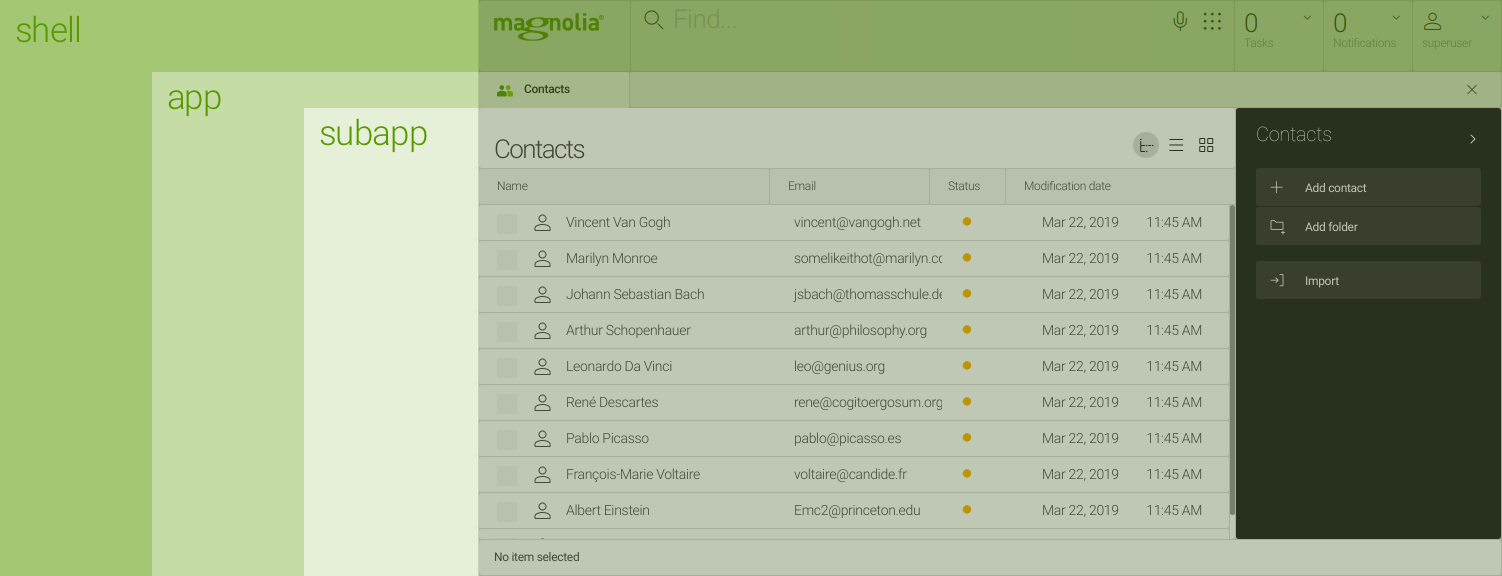Switch to thumbnail grid view icon
This screenshot has height=576, width=1502.
tap(1206, 146)
